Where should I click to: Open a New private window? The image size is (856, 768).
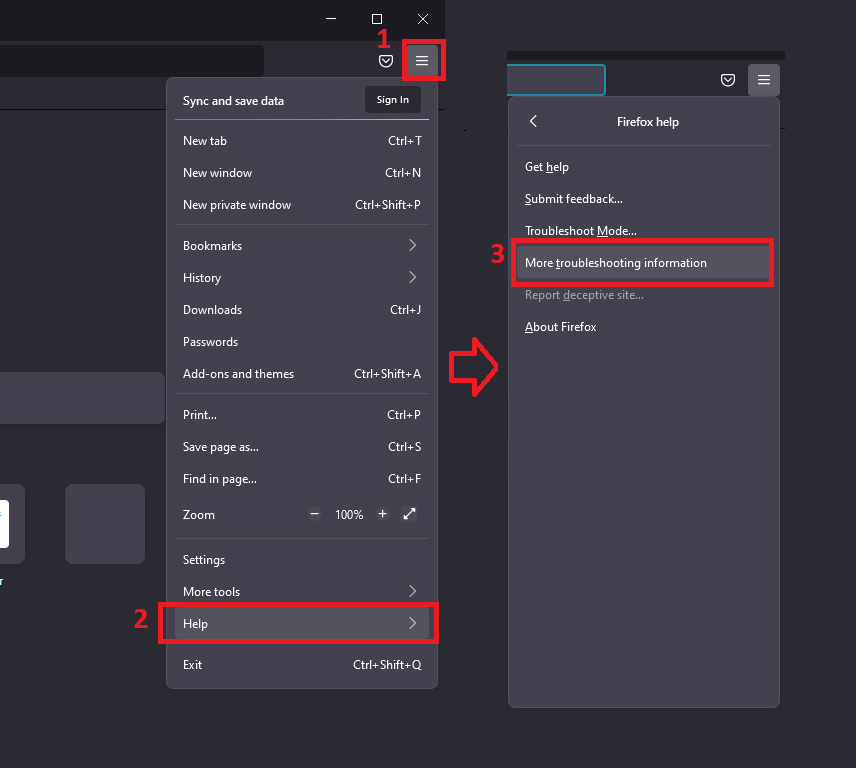point(302,205)
